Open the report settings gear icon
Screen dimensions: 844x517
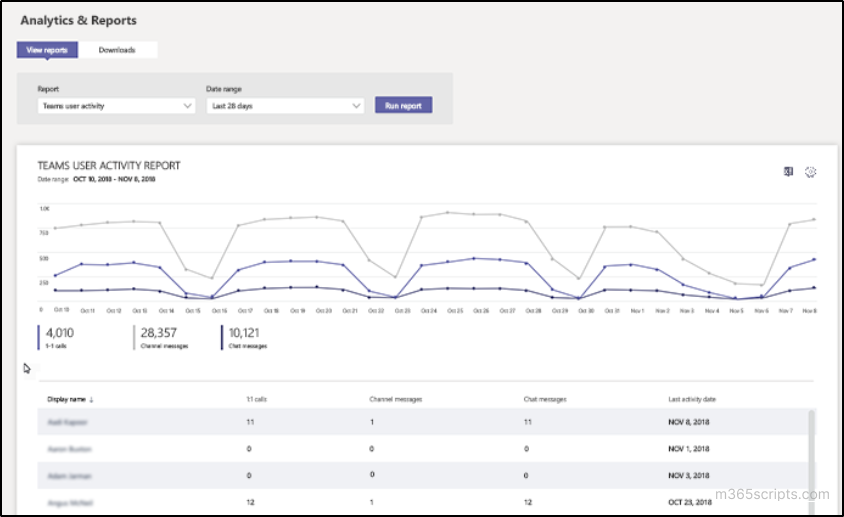tap(810, 172)
